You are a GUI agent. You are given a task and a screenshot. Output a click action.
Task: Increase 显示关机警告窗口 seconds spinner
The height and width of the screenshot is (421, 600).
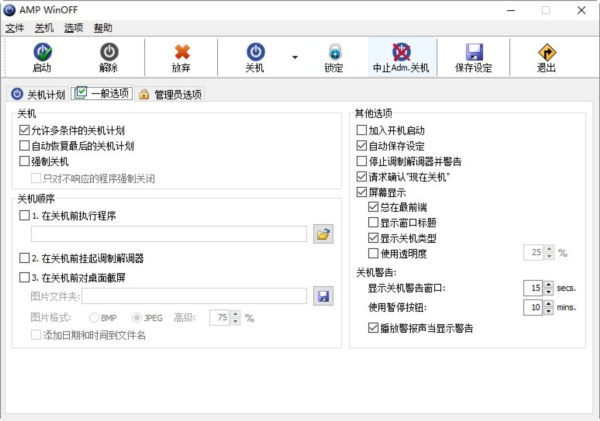pyautogui.click(x=549, y=284)
